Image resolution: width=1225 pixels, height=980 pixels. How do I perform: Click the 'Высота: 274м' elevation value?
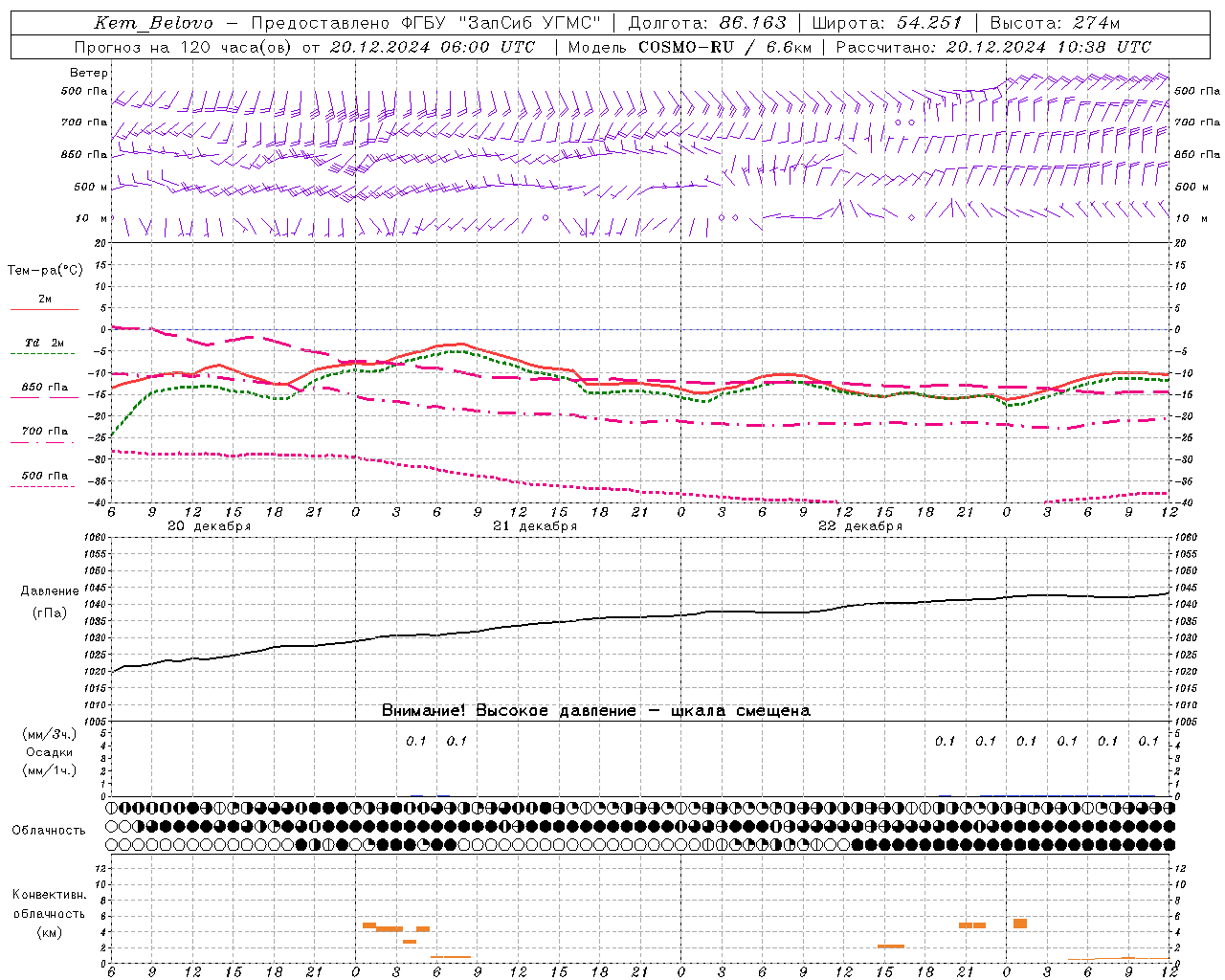pyautogui.click(x=1054, y=23)
